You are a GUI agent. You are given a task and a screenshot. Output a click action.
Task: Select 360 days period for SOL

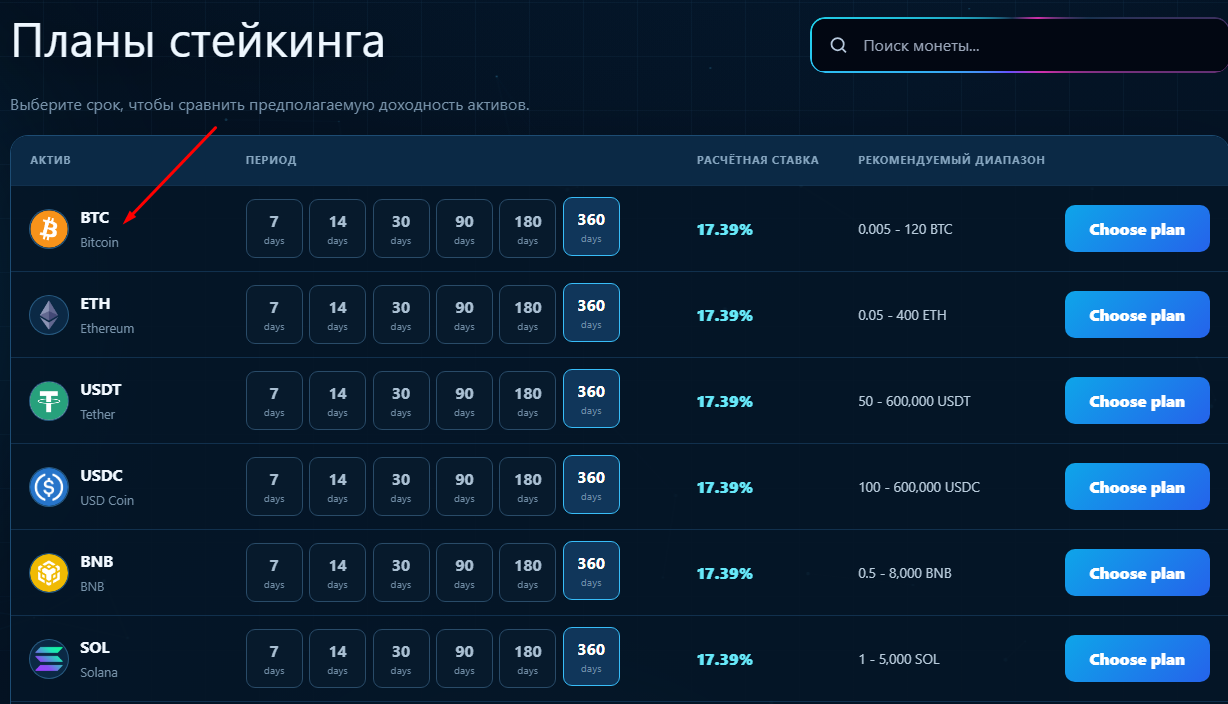tap(591, 657)
